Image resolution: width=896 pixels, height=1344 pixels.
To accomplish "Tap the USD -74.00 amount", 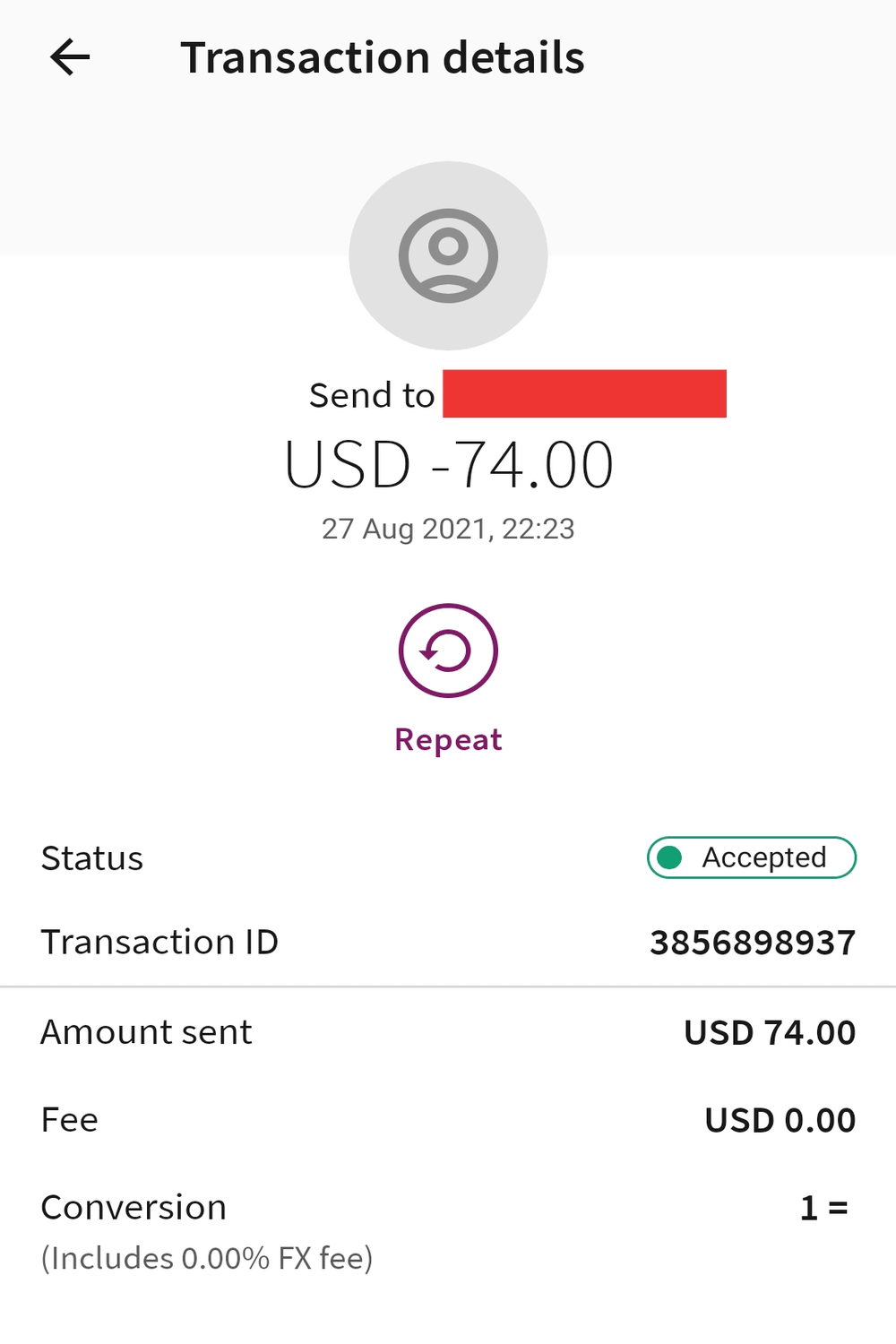I will tap(448, 465).
